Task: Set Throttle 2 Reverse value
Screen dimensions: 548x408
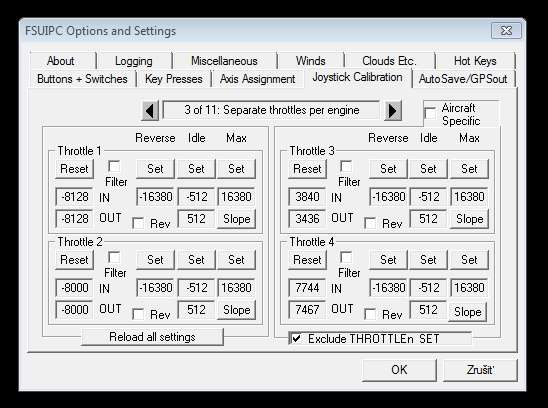Action: pos(155,260)
